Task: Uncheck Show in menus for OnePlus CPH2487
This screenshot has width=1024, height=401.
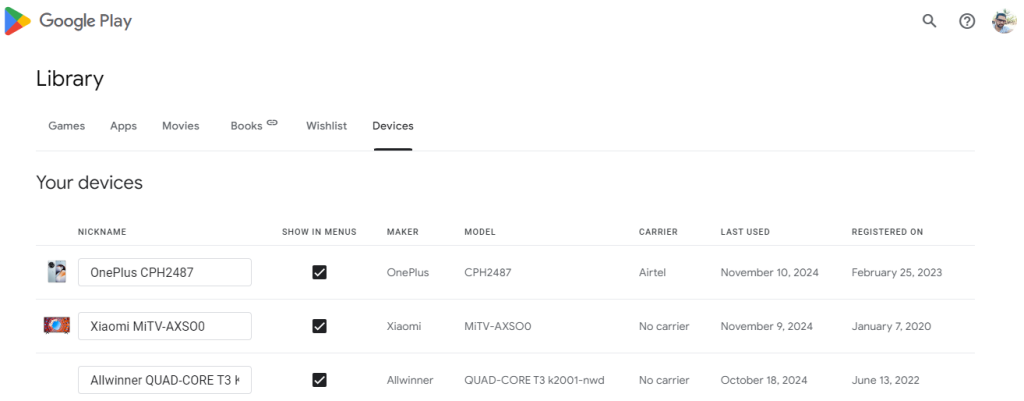Action: click(x=319, y=272)
